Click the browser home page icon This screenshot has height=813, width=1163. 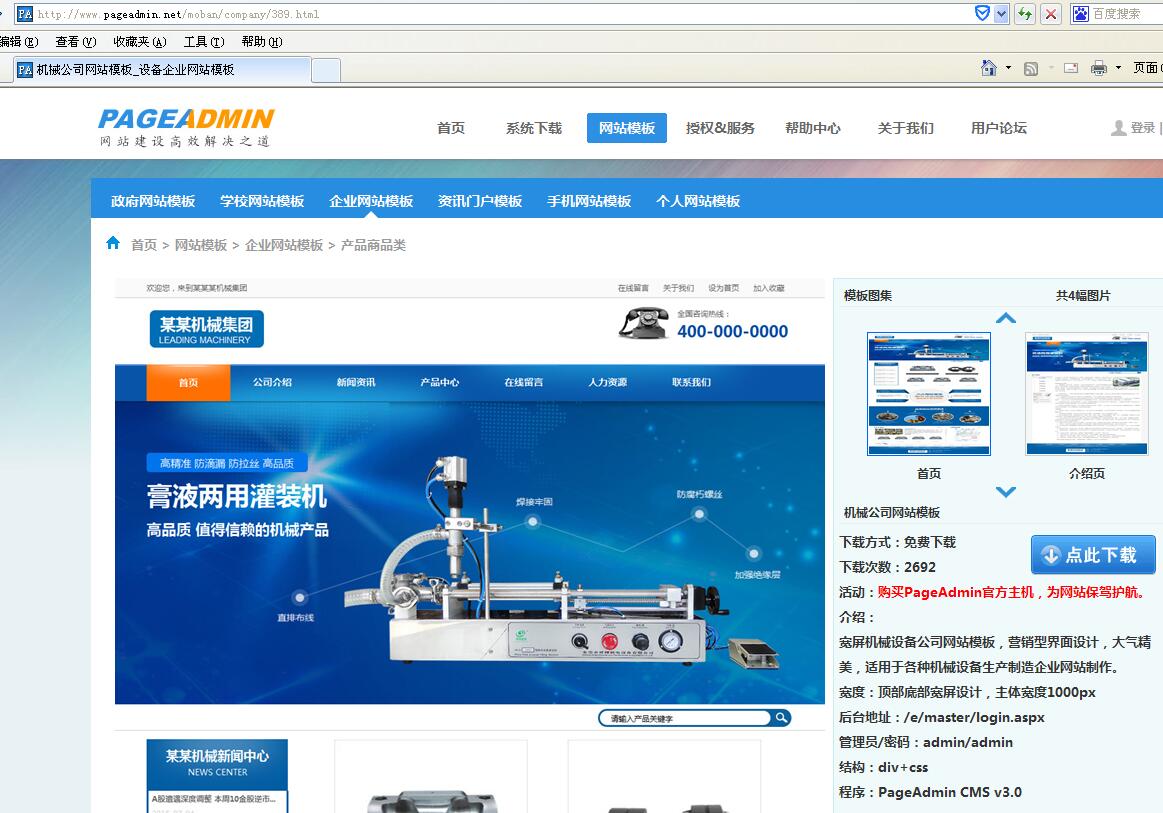pos(989,68)
